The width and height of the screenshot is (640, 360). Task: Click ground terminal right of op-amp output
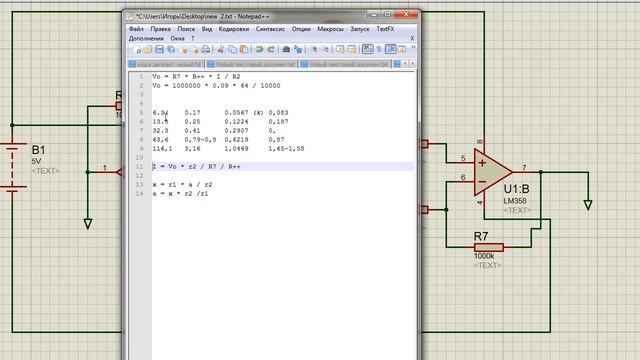[588, 204]
